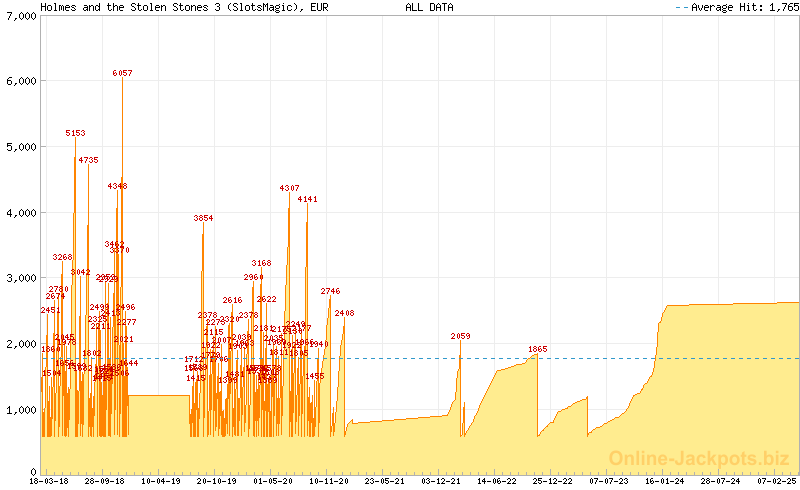Select the 2746 hit value label
800x490 pixels.
[330, 291]
